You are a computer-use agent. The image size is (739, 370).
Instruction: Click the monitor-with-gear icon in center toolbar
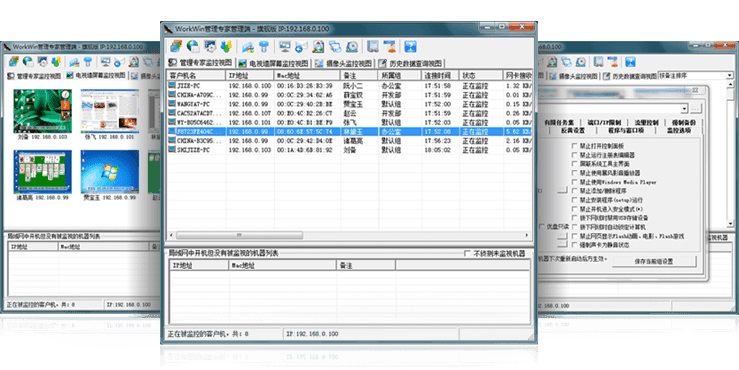(210, 46)
